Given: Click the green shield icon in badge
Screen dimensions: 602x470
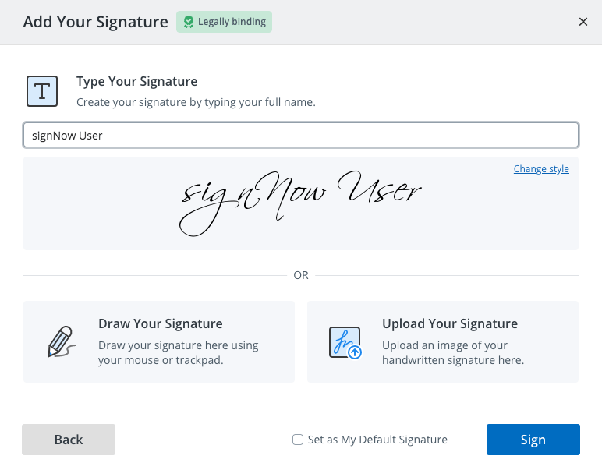Looking at the screenshot, I should pyautogui.click(x=188, y=22).
